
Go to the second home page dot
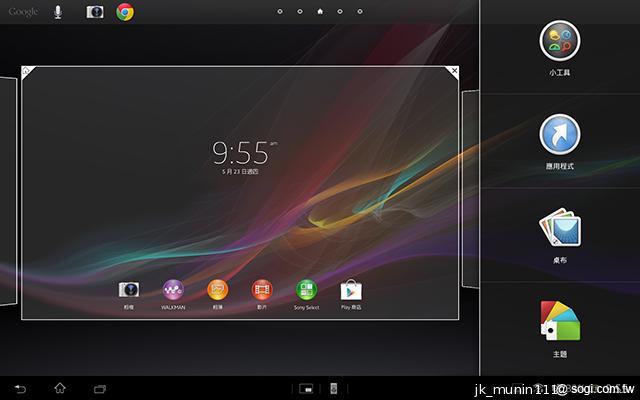pos(300,11)
